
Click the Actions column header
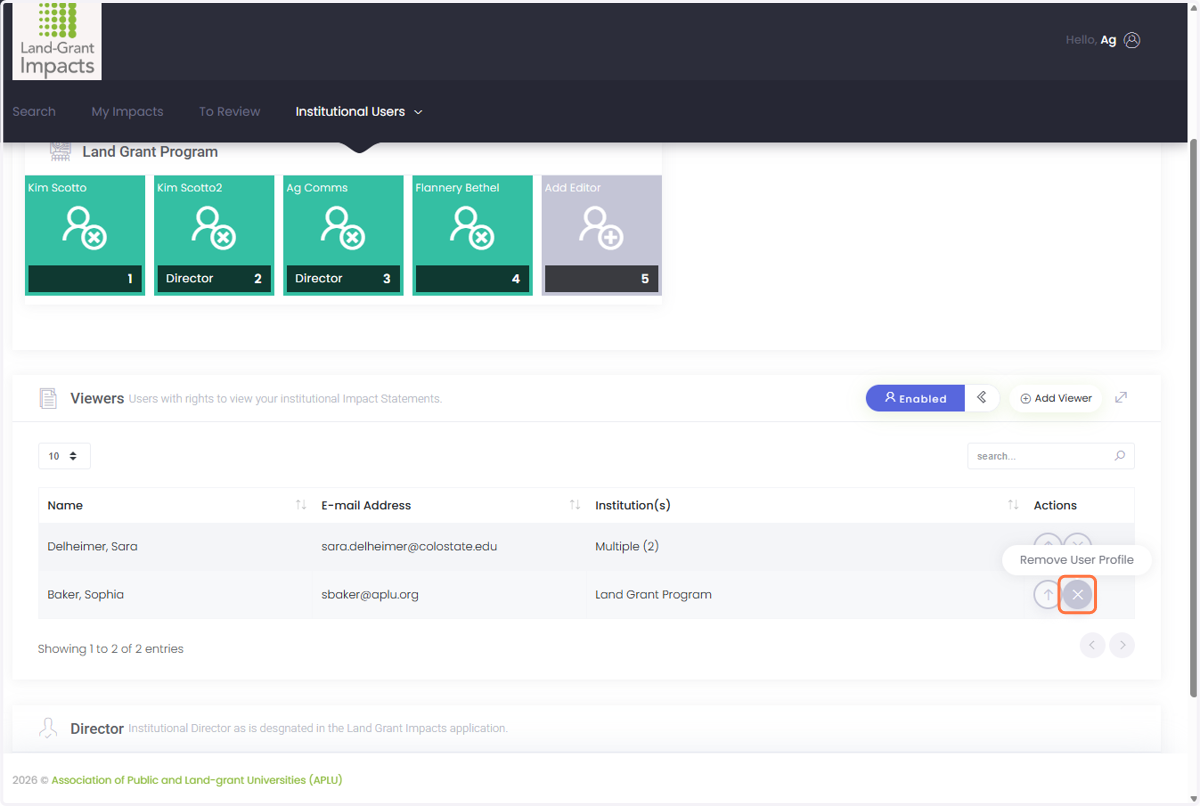(x=1055, y=505)
